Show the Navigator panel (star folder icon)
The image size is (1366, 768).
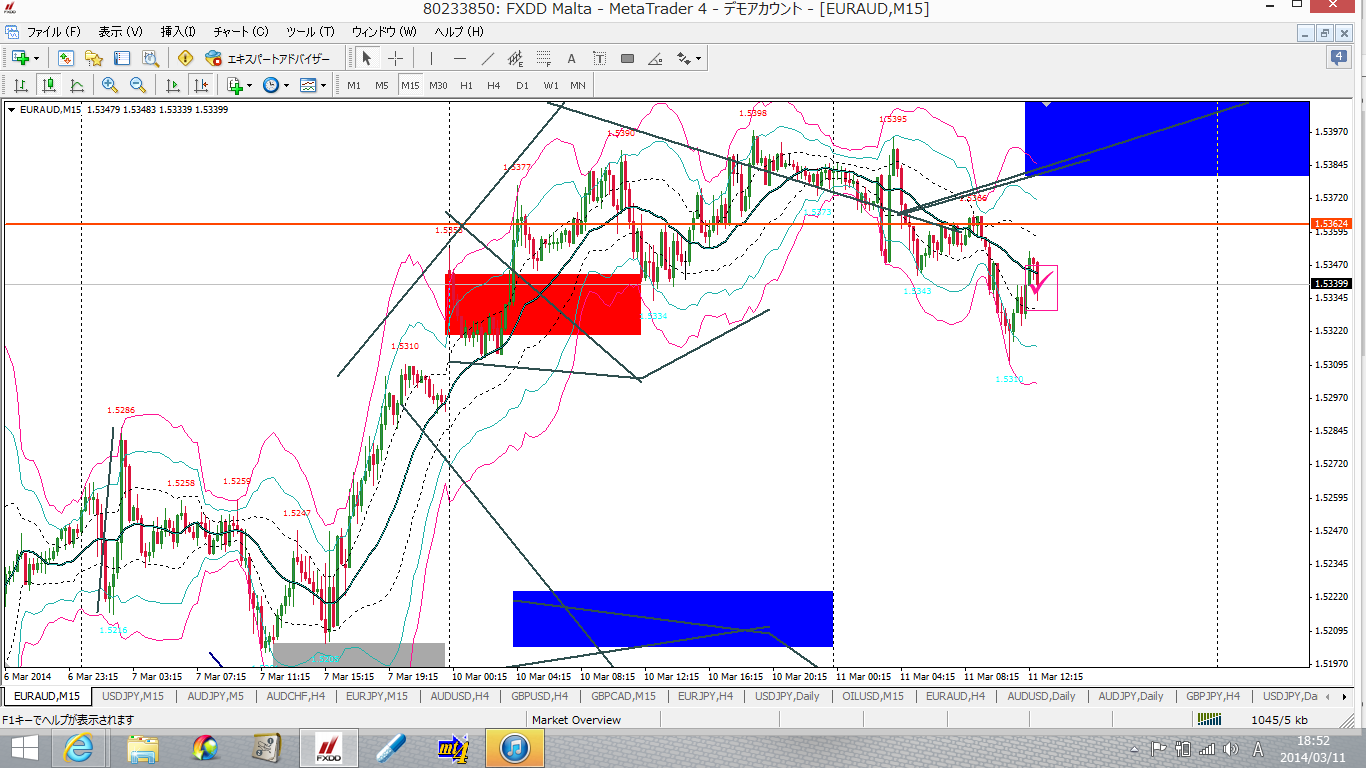(x=94, y=58)
